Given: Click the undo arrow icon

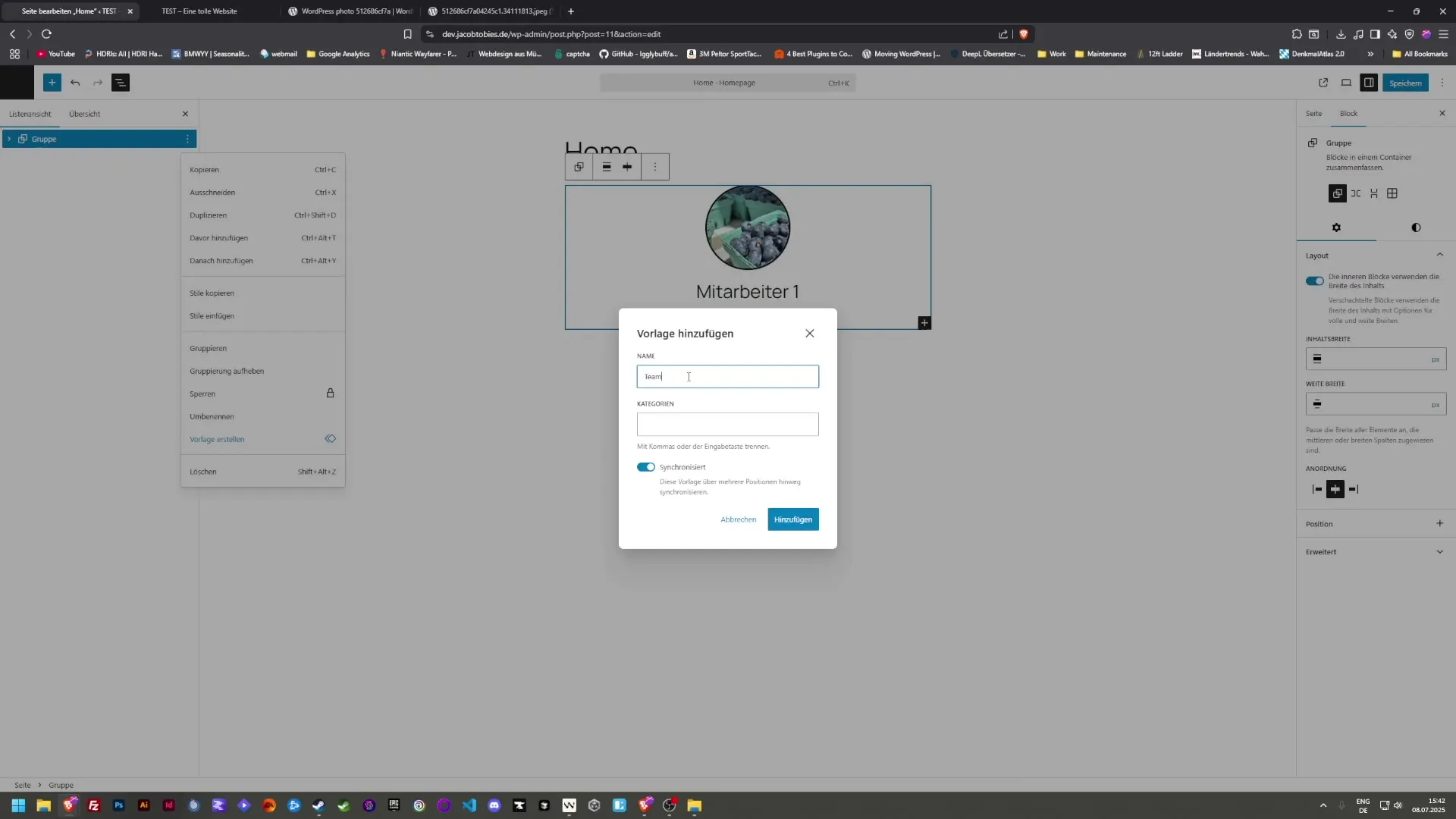Looking at the screenshot, I should pyautogui.click(x=75, y=83).
